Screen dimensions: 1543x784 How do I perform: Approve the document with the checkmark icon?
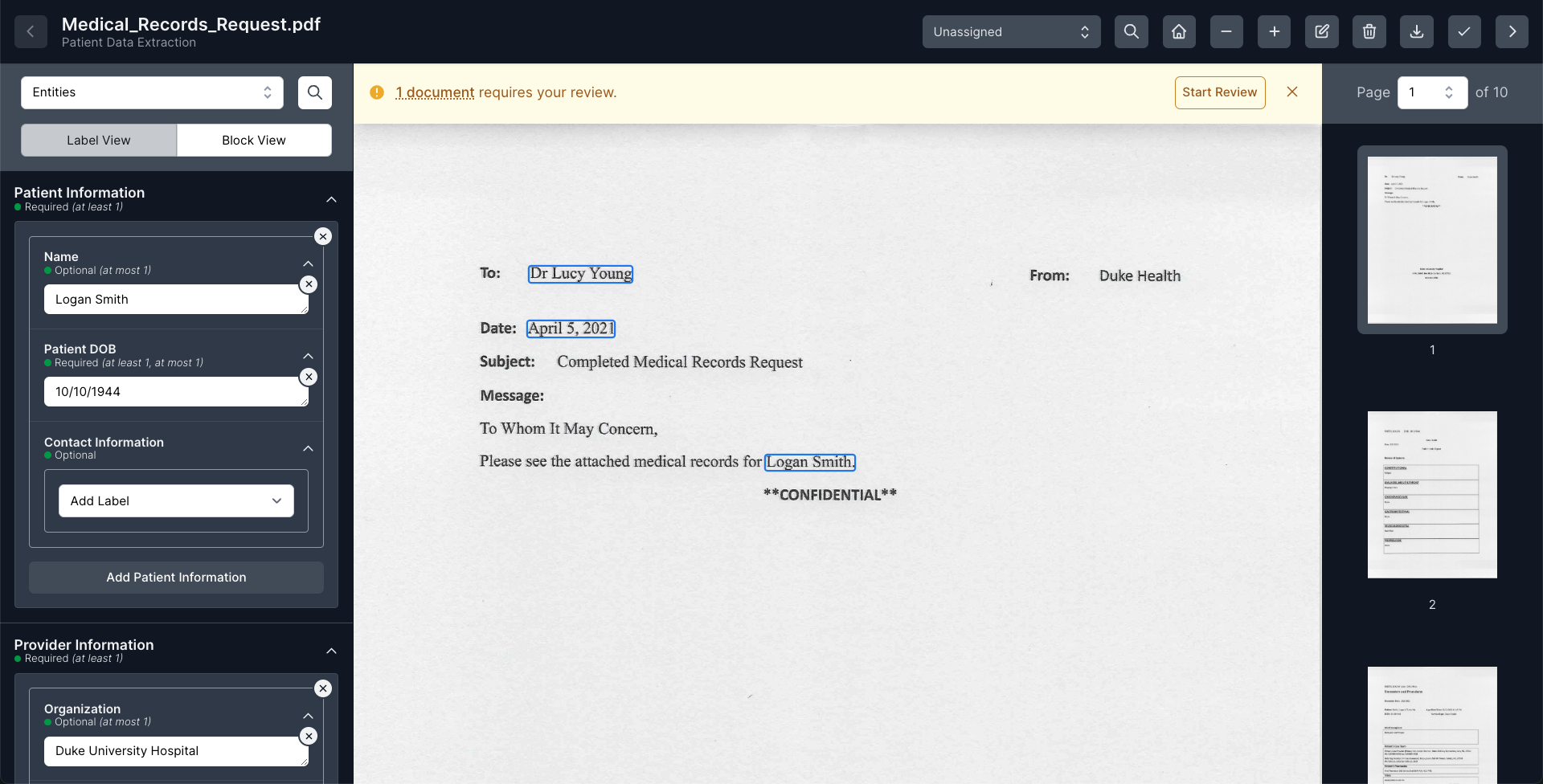[x=1463, y=31]
